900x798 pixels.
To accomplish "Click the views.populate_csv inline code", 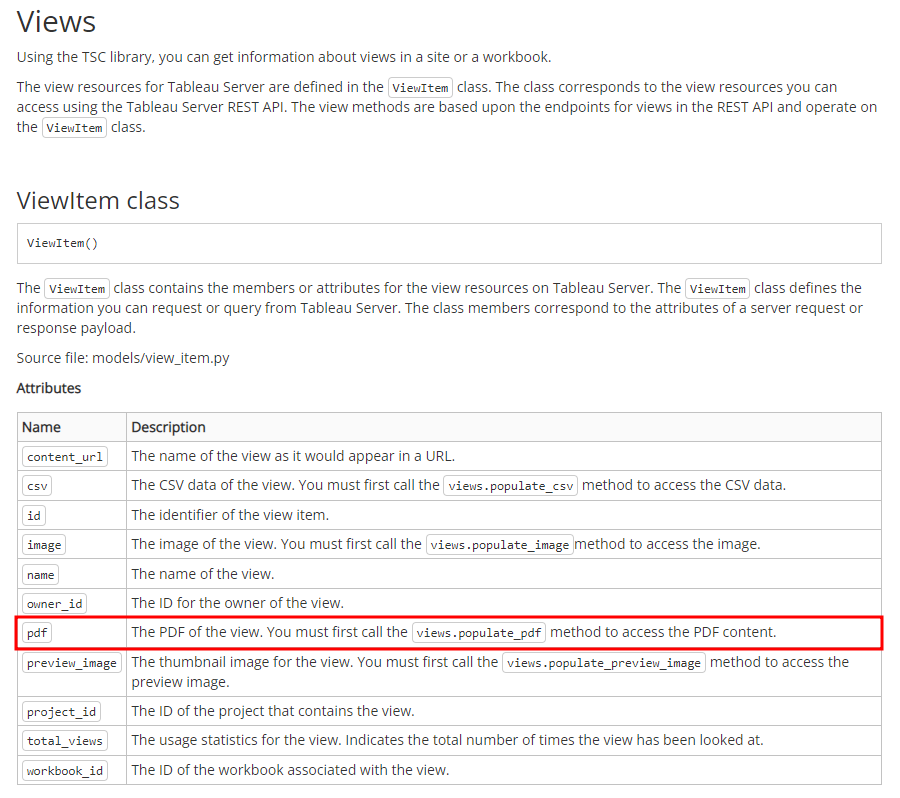I will [x=510, y=486].
